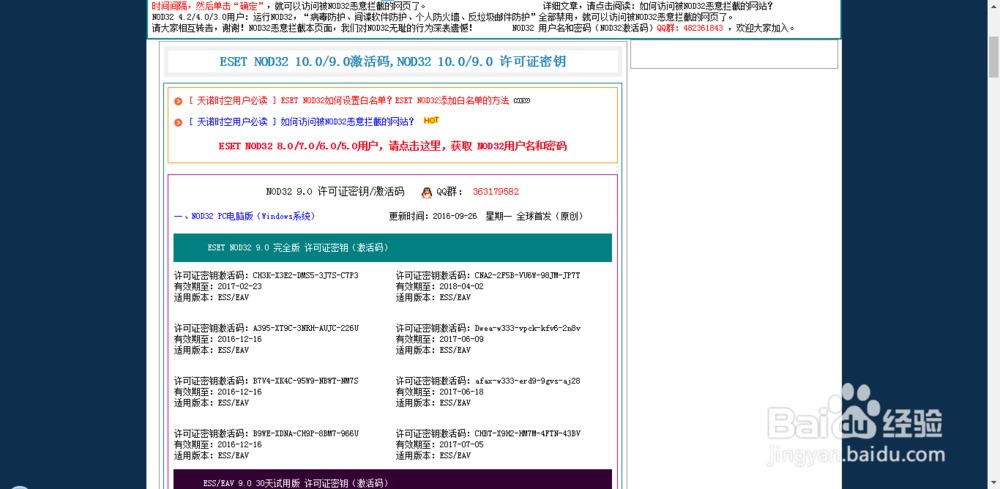Click orange bullet beside the whitelist setup article
Image resolution: width=1000 pixels, height=489 pixels.
pos(178,101)
